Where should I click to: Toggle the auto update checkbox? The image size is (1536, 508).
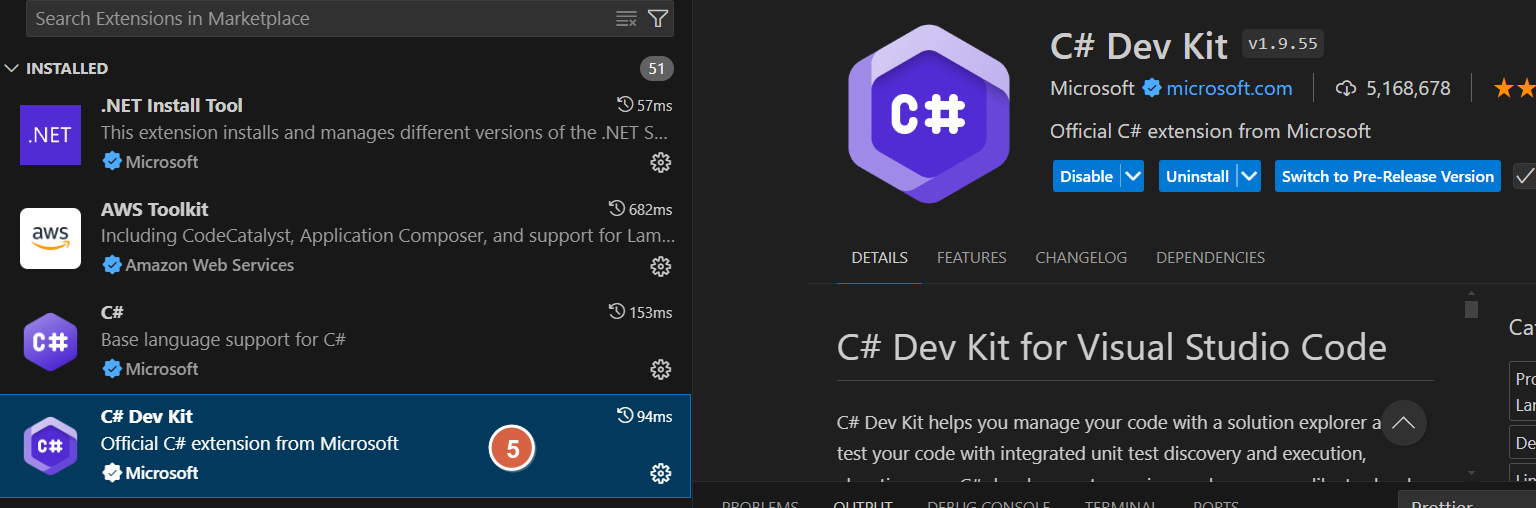click(1525, 176)
